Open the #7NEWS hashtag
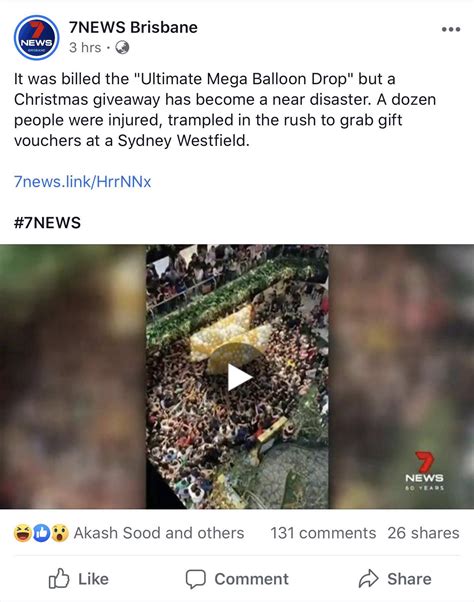The width and height of the screenshot is (474, 602). click(47, 223)
